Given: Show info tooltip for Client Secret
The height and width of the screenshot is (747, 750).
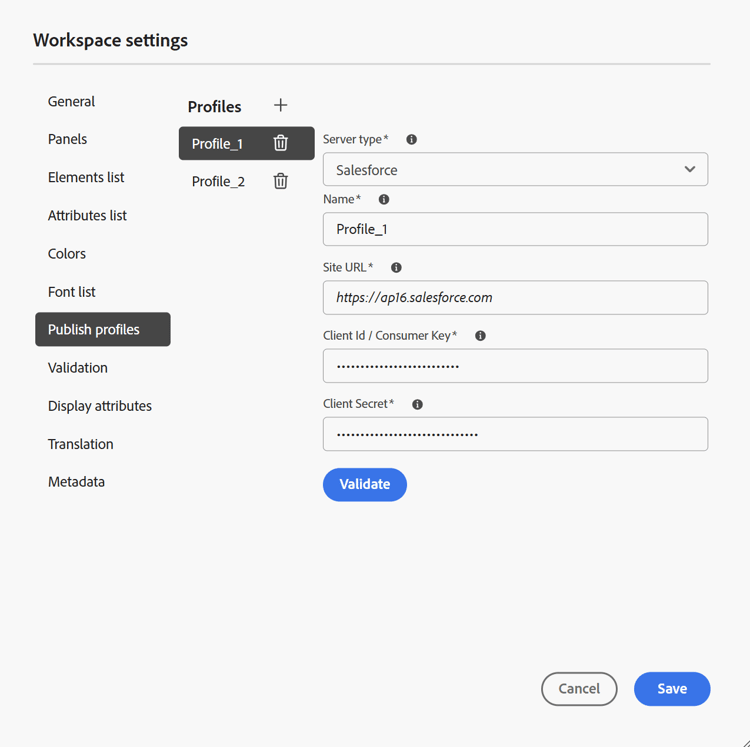Looking at the screenshot, I should click(x=417, y=404).
